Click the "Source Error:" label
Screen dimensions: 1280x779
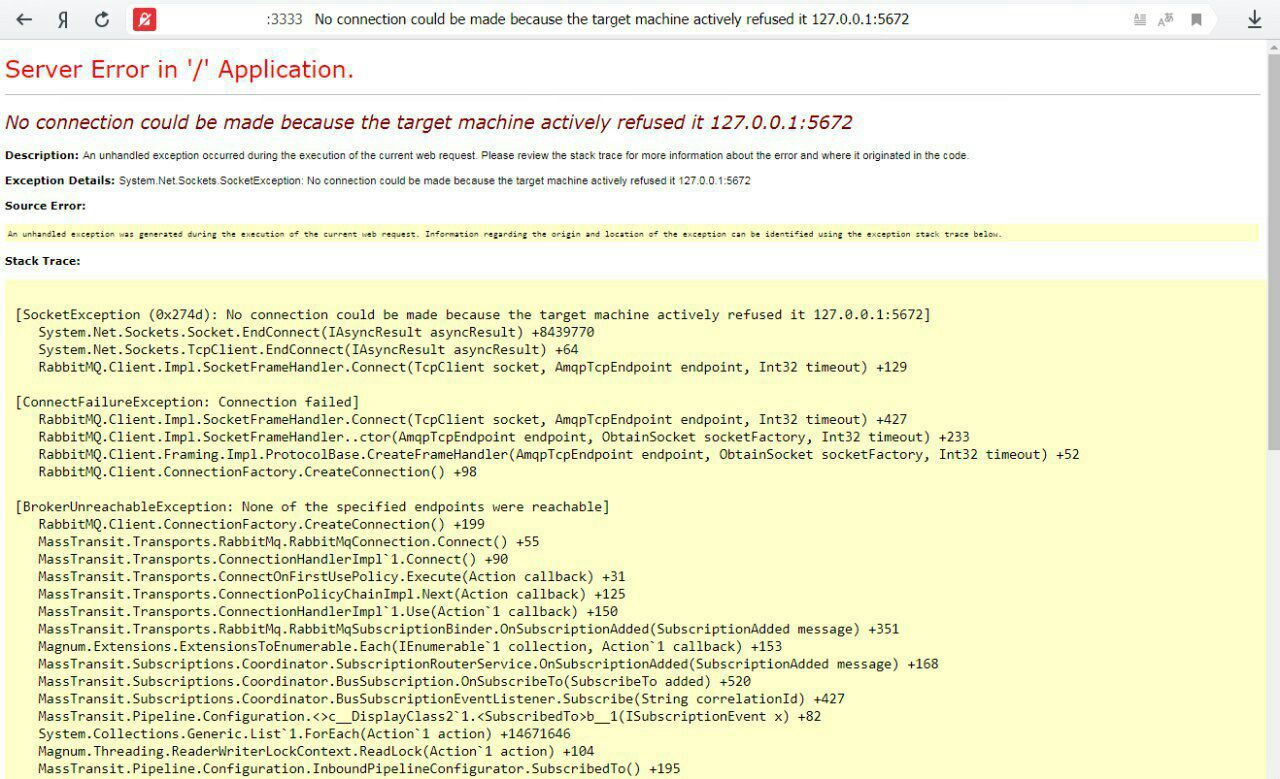tap(45, 206)
